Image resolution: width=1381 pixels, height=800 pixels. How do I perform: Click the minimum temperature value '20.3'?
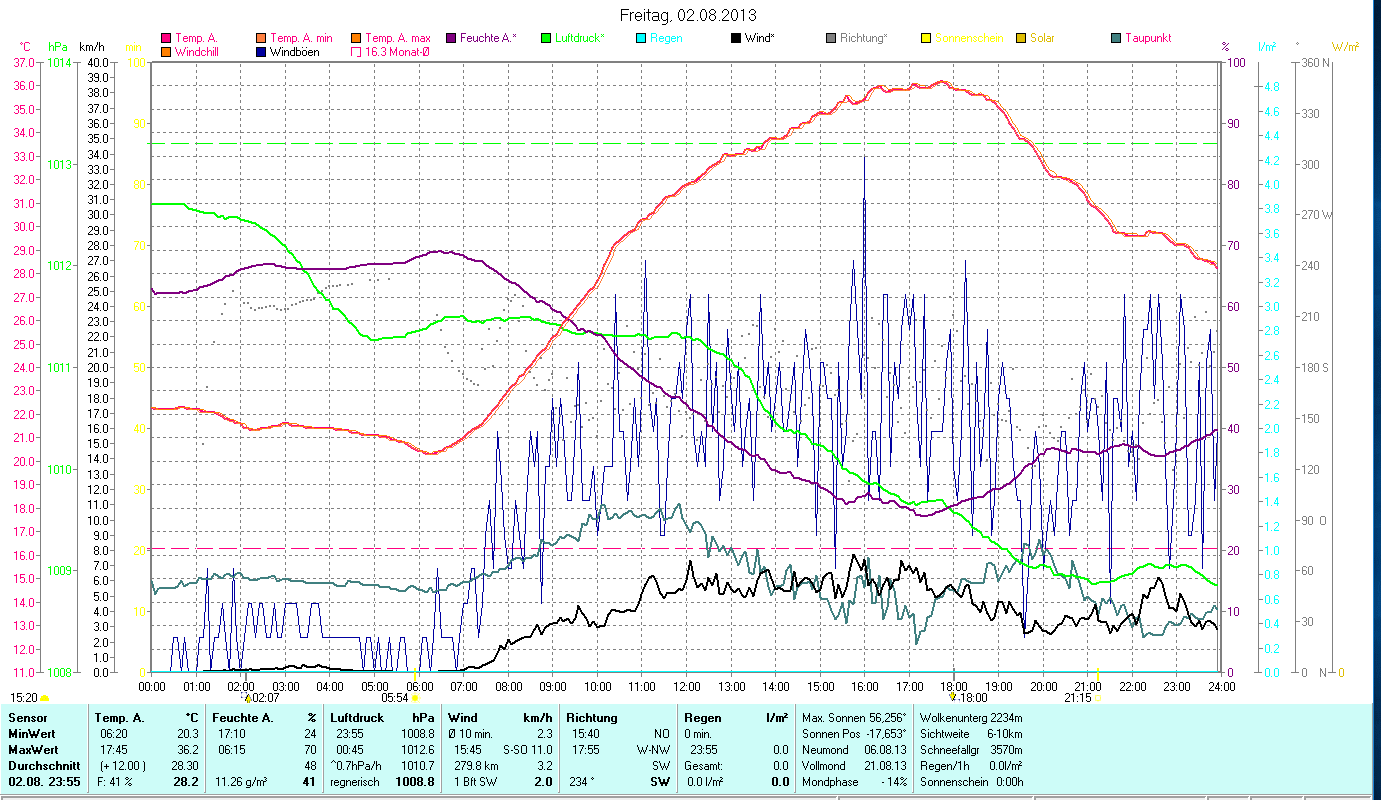click(187, 734)
